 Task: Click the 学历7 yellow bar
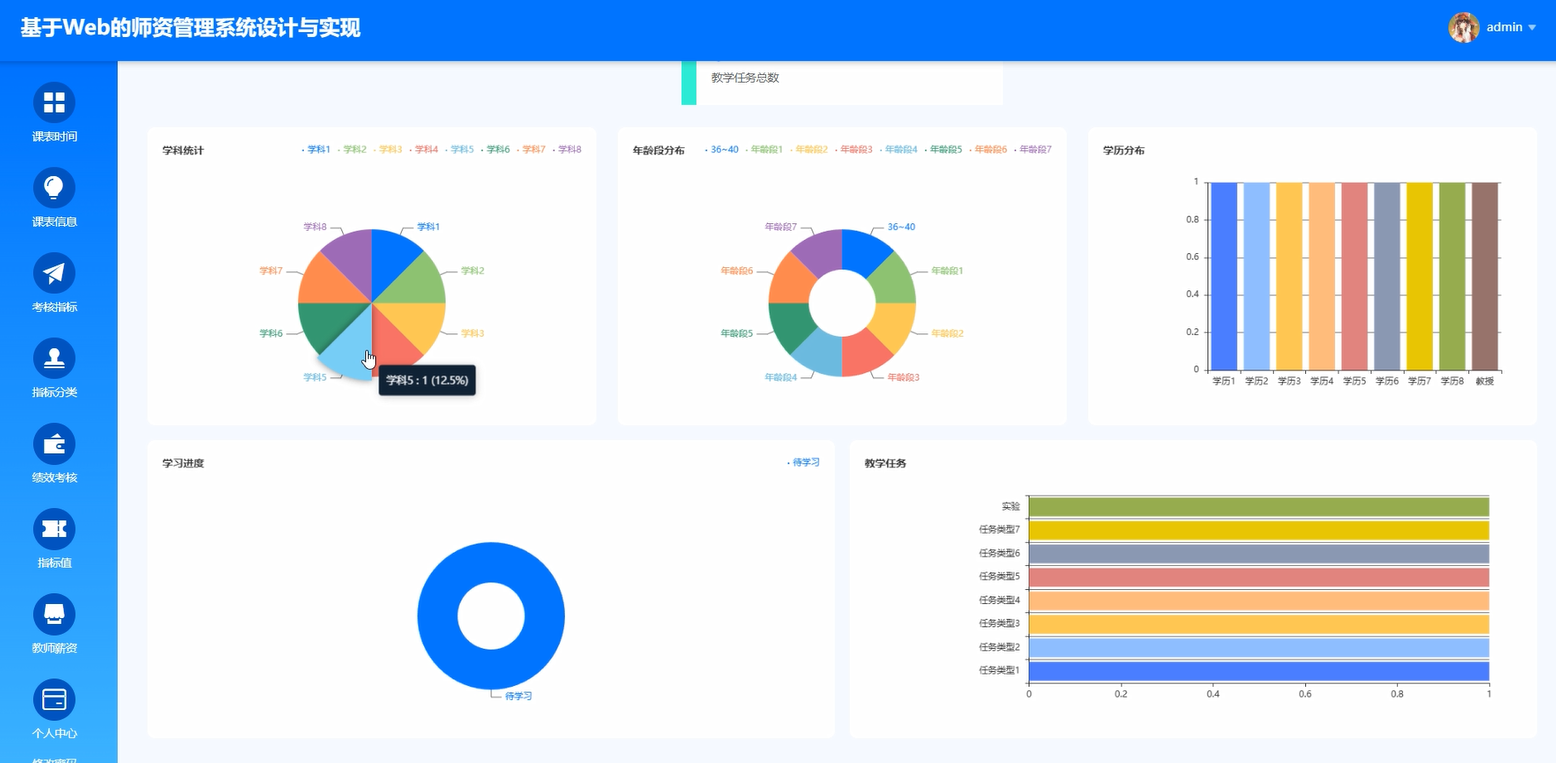[x=1420, y=276]
